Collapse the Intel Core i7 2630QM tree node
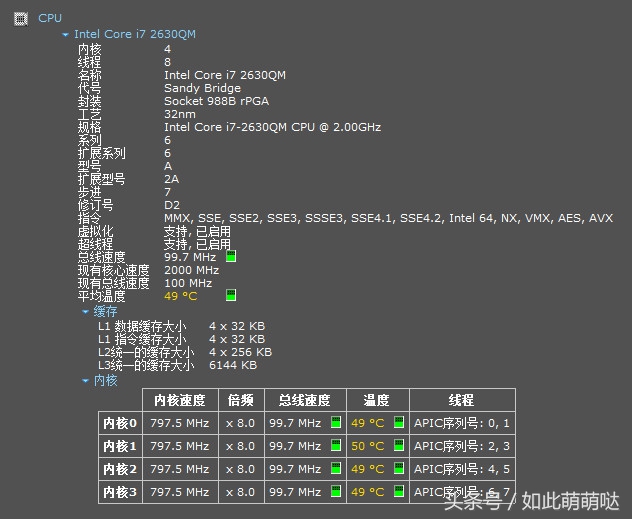This screenshot has width=632, height=519. [x=65, y=35]
